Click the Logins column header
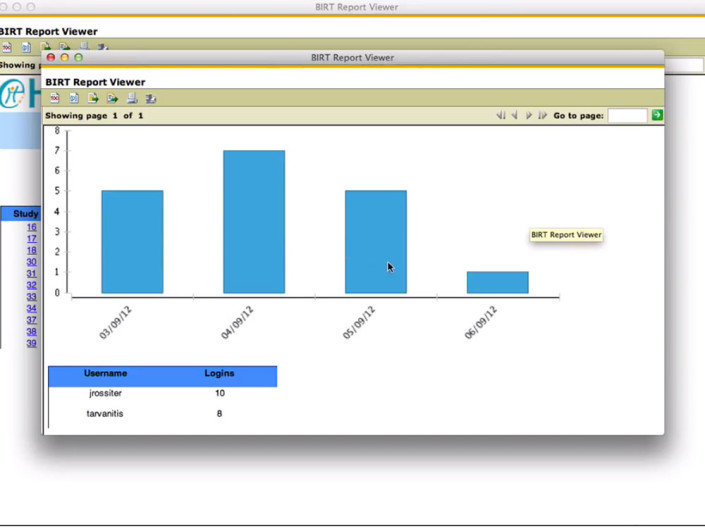 [x=219, y=373]
